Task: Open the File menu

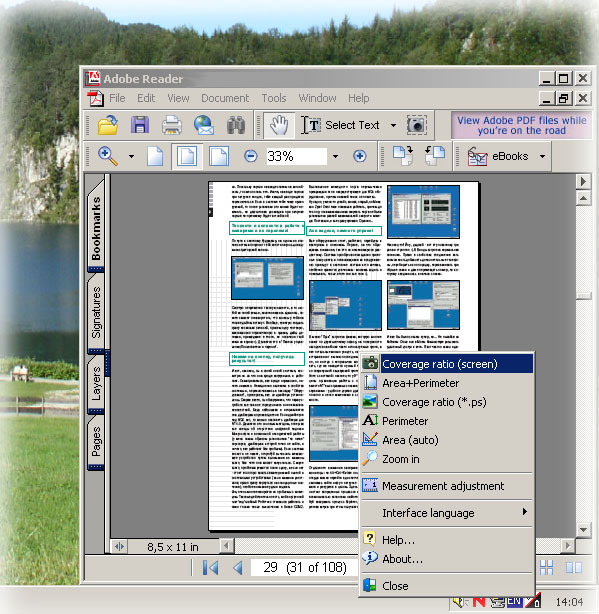Action: pyautogui.click(x=117, y=98)
